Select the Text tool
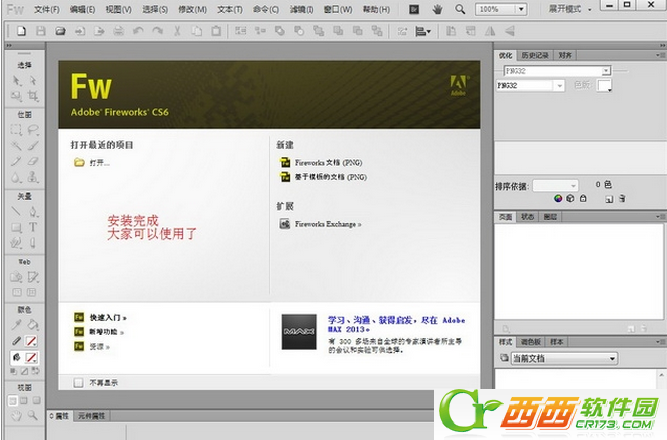The height and width of the screenshot is (440, 667). click(33, 227)
